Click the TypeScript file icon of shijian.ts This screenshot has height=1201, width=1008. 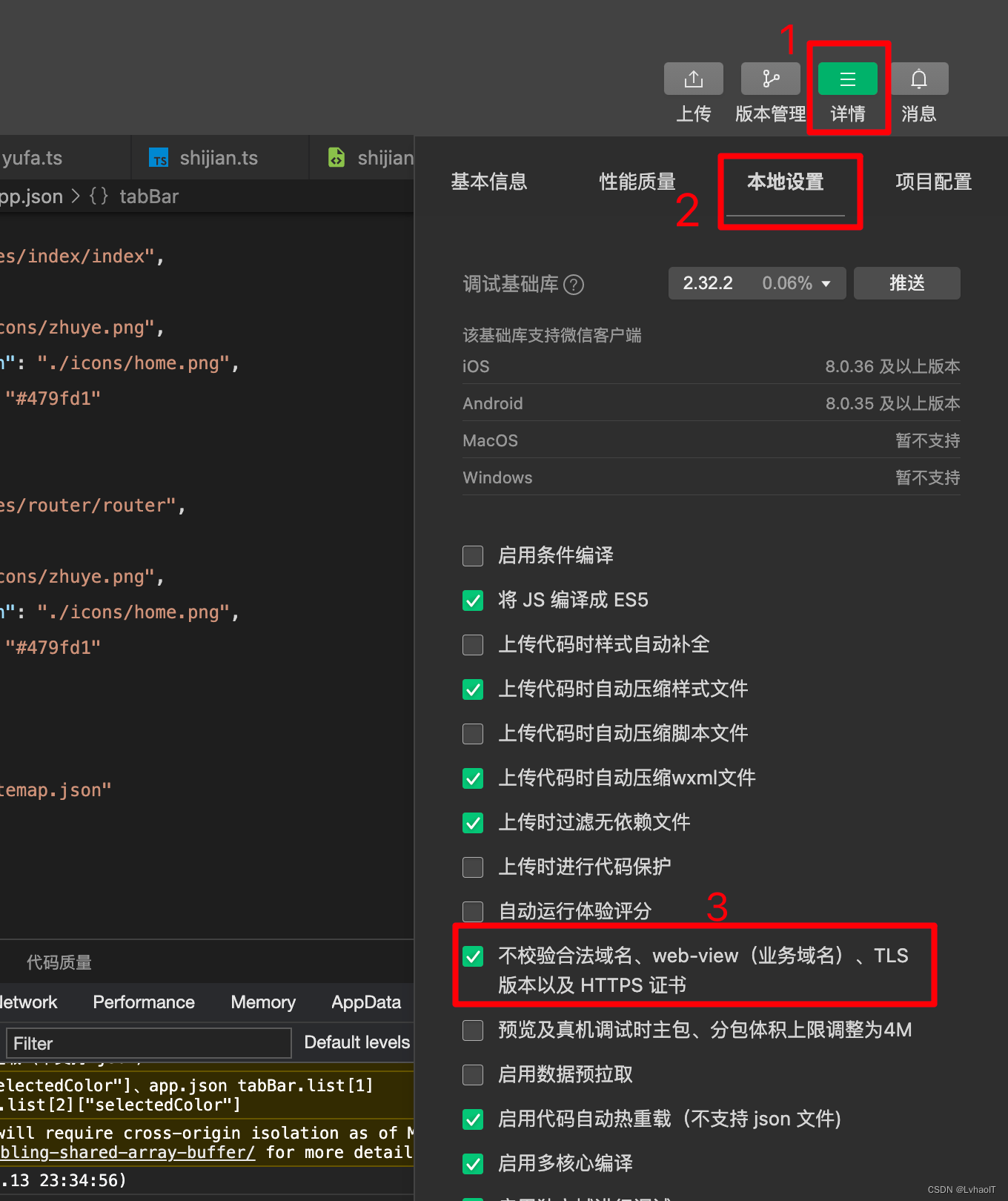159,158
